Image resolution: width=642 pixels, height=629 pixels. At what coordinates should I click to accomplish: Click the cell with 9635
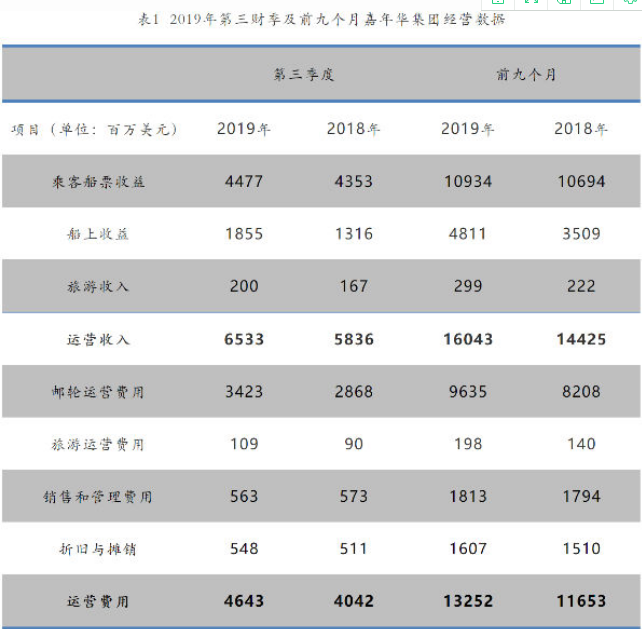pos(468,392)
